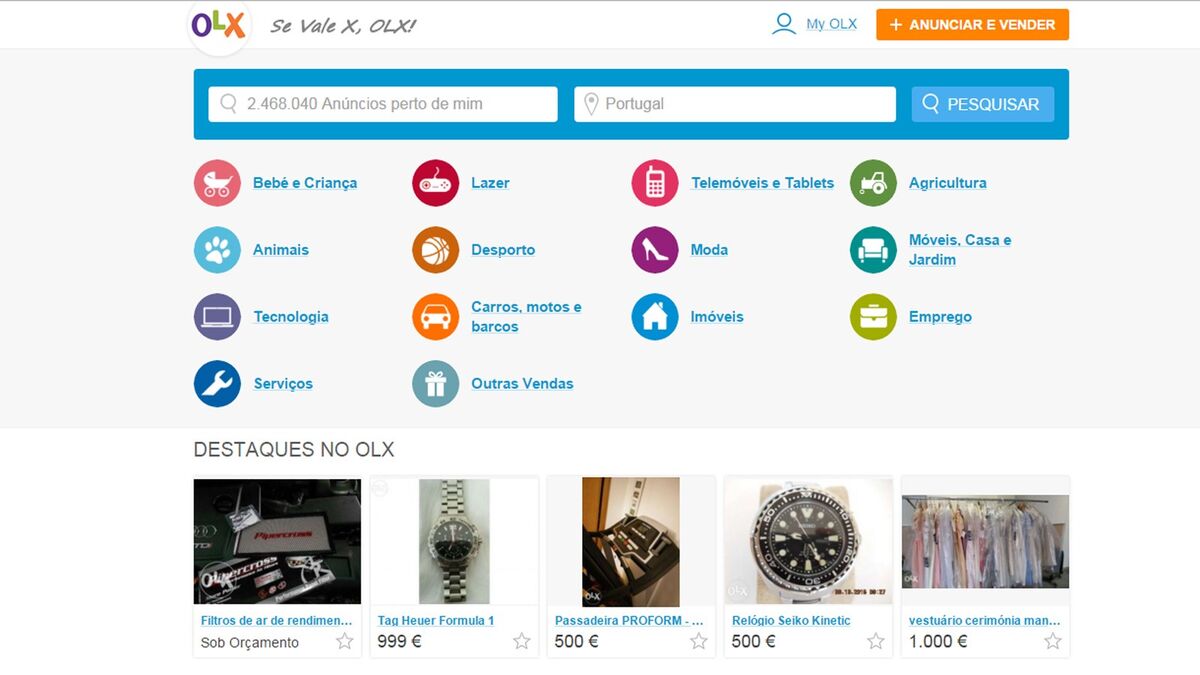
Task: Click the Moda high heel icon
Action: (x=655, y=250)
